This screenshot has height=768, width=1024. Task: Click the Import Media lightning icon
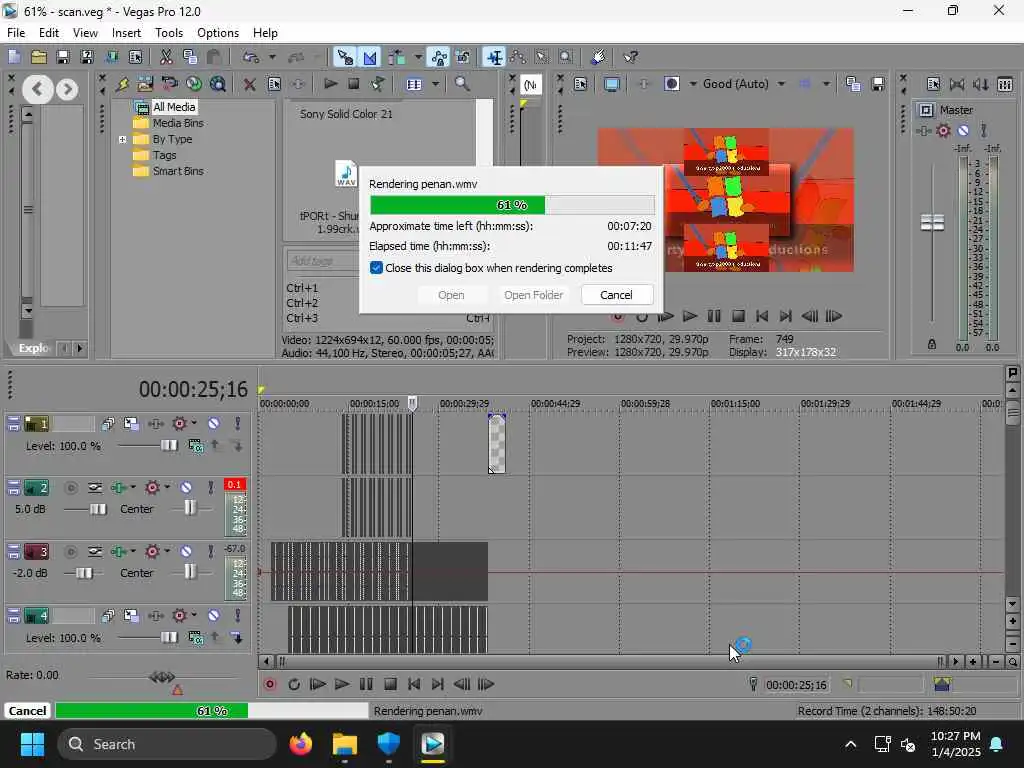point(122,84)
